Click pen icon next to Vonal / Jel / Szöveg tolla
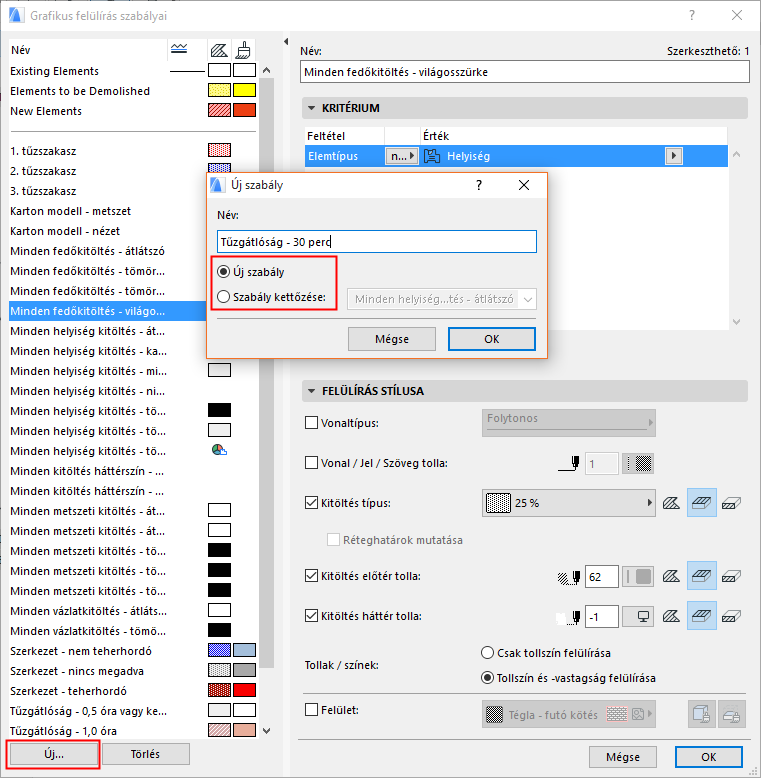 569,463
